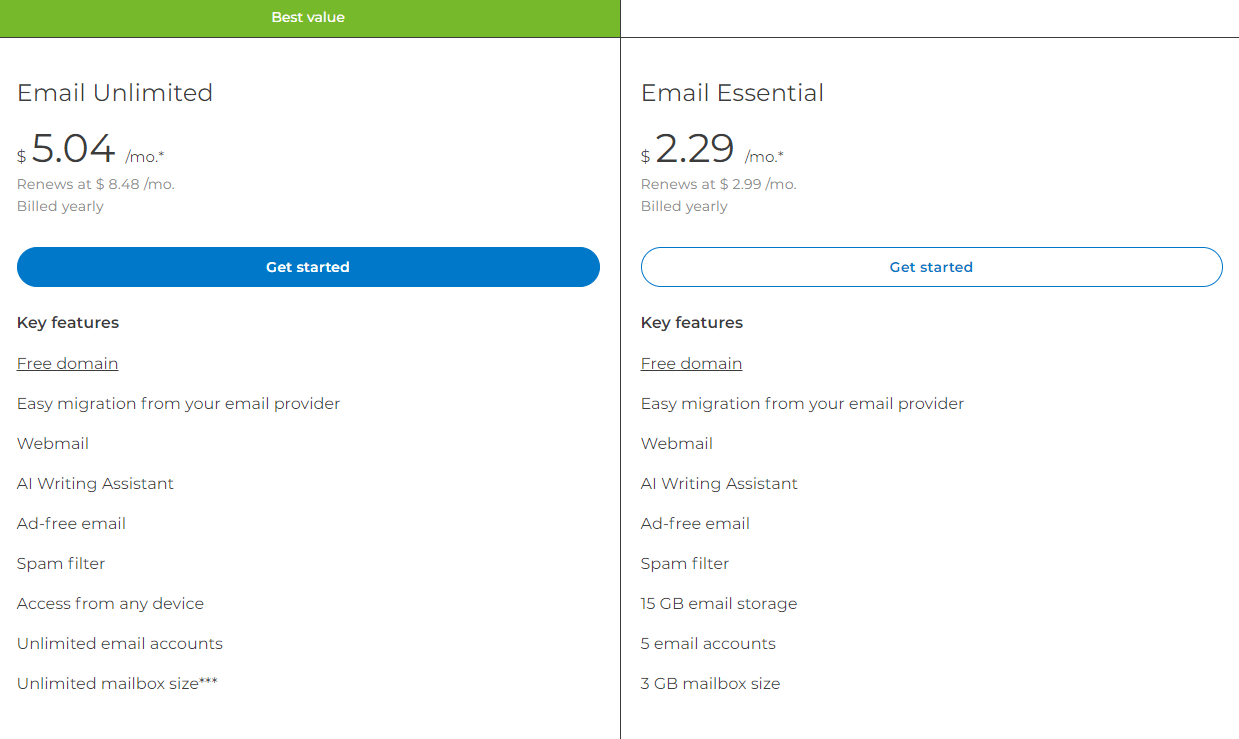
Task: Click Unlimited email accounts in left column
Action: [119, 643]
